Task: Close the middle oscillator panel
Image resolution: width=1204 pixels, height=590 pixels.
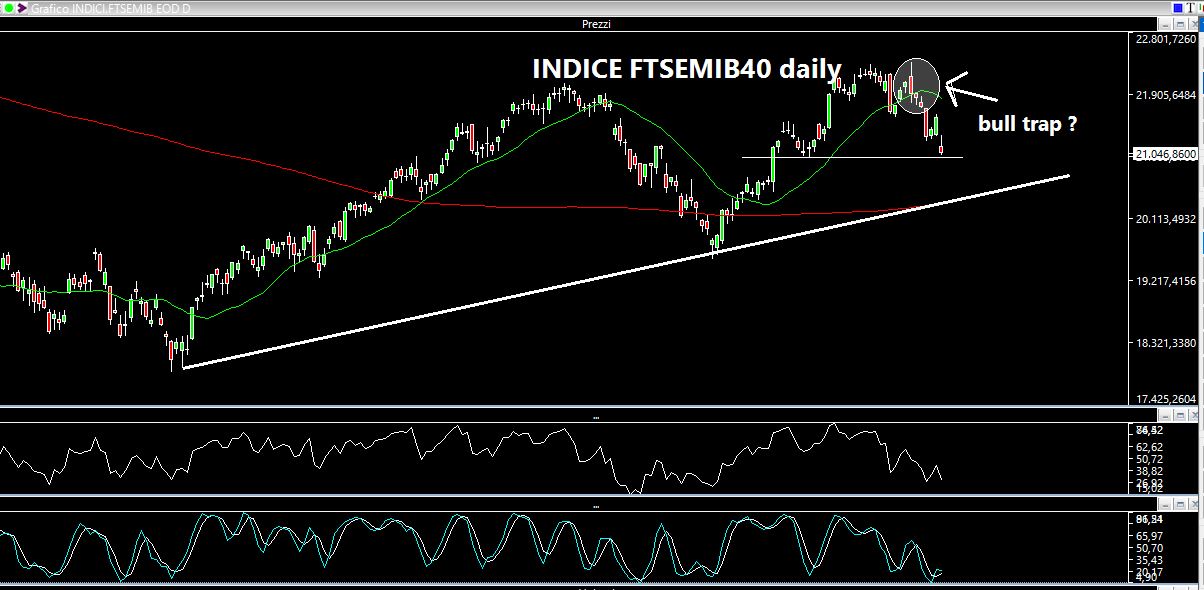Action: pos(1195,416)
